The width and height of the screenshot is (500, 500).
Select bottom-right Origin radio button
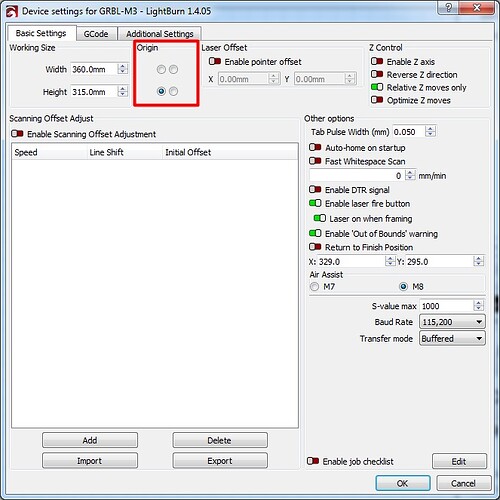173,91
